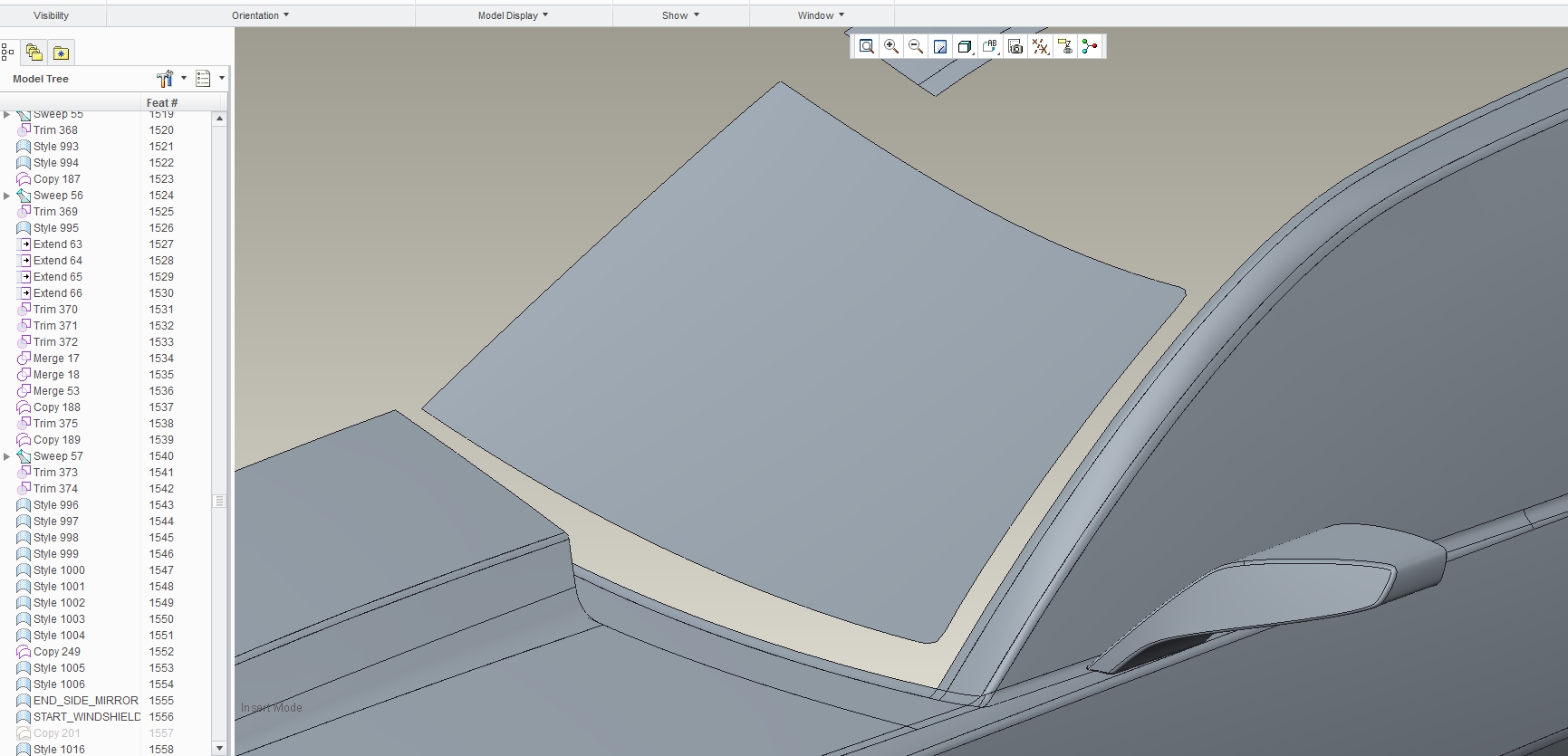Screen dimensions: 1568x756
Task: Click the Visibility group label
Action: (51, 15)
